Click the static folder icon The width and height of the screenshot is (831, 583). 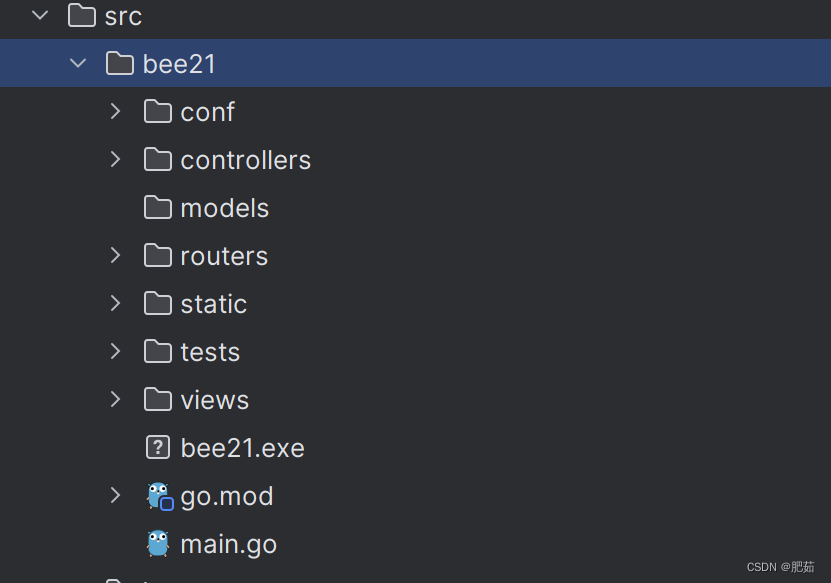pos(158,303)
